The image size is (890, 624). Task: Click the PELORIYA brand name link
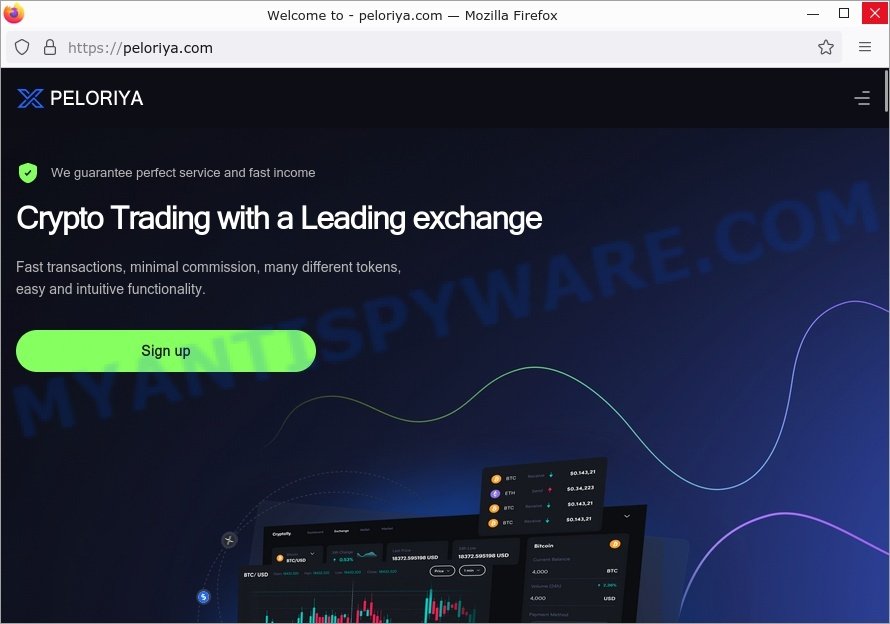coord(96,98)
